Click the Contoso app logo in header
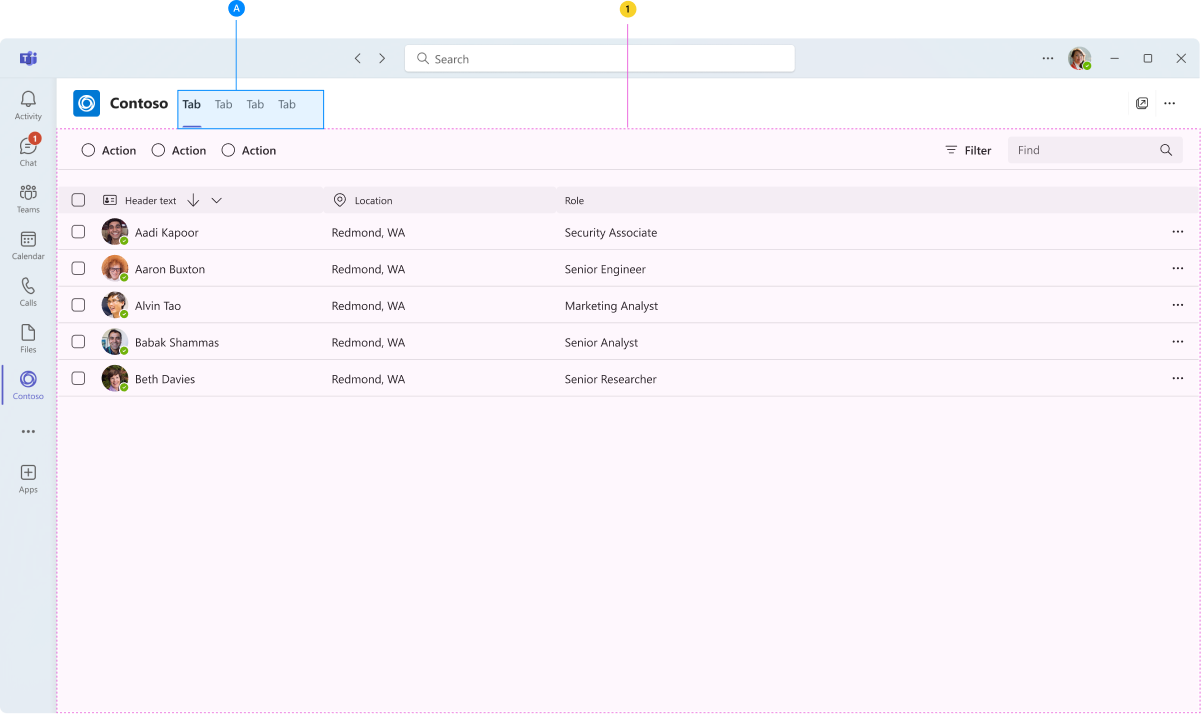The image size is (1201, 714). point(87,103)
